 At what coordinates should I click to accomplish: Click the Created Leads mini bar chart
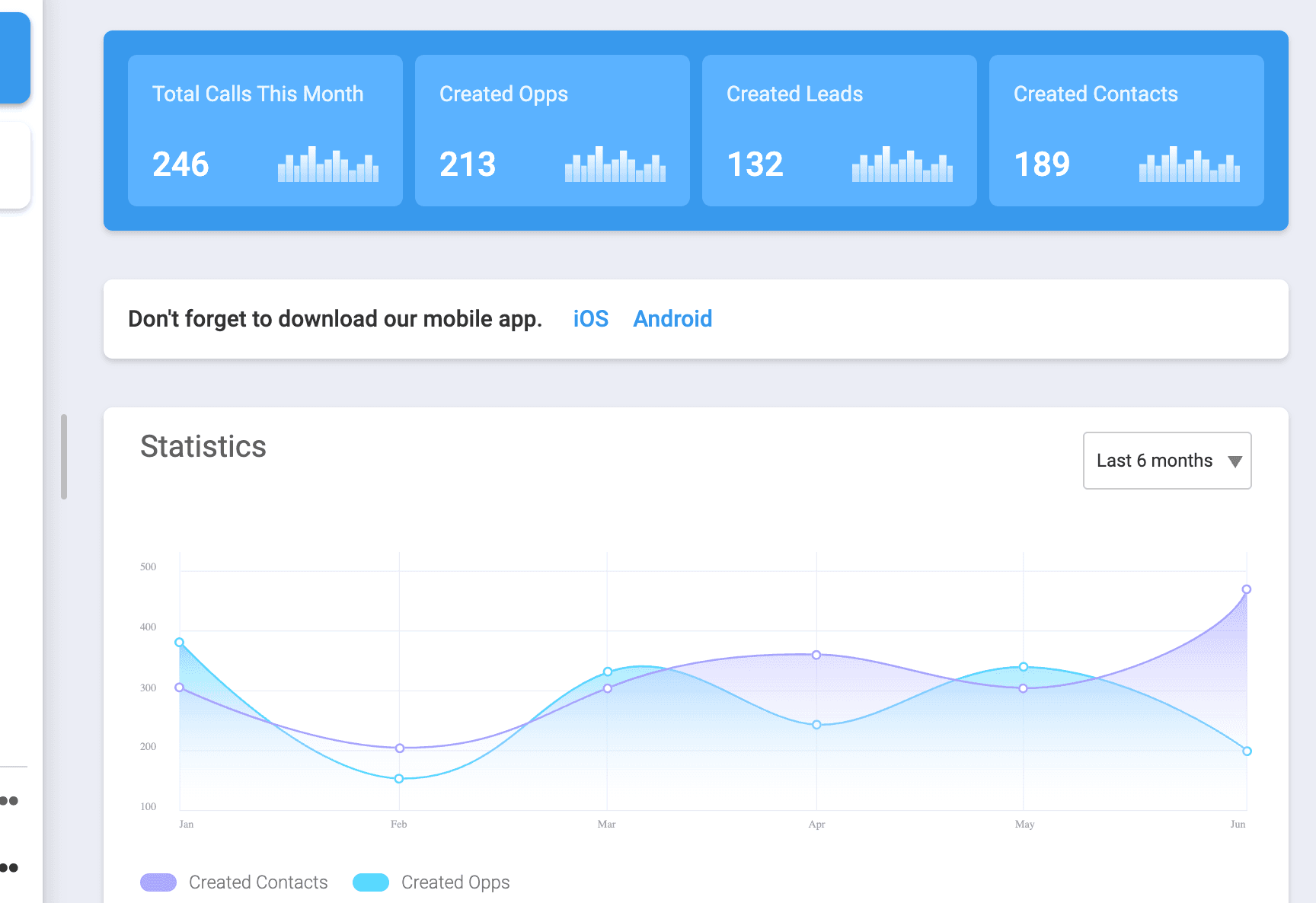tap(902, 164)
